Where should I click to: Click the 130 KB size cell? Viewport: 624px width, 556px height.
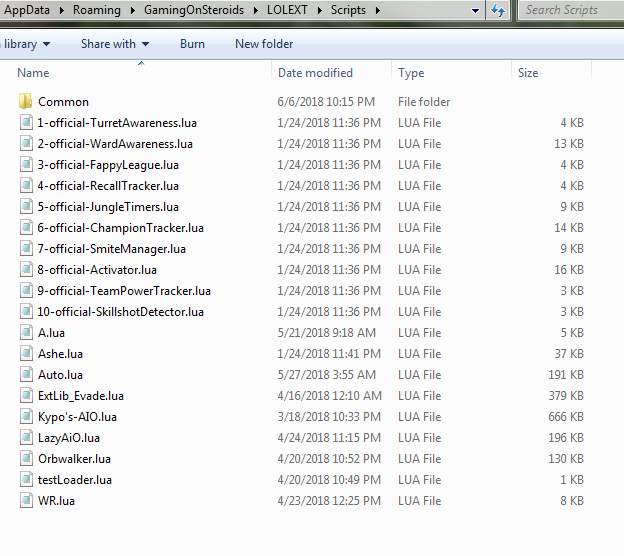tap(566, 459)
